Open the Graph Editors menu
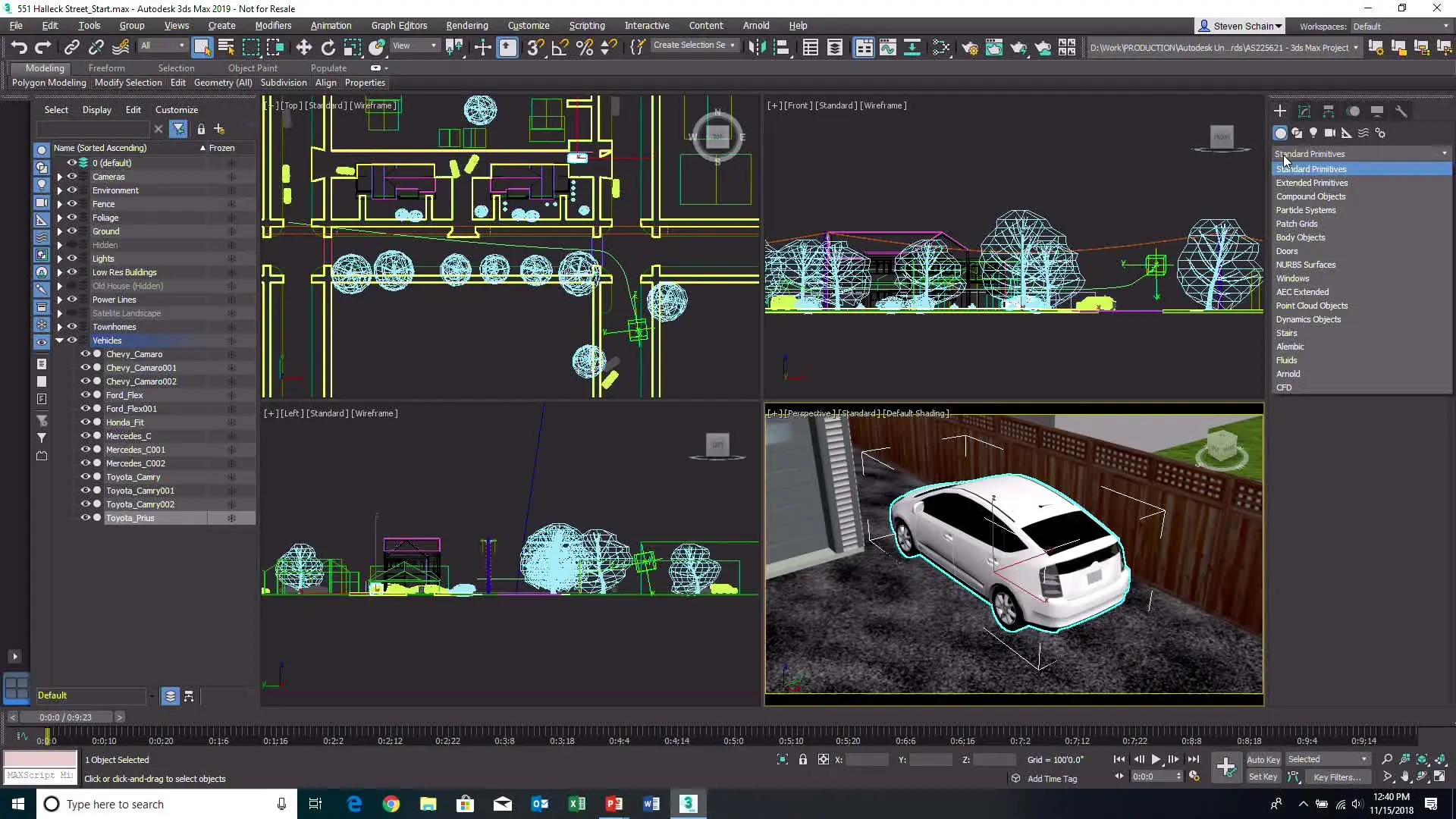1456x819 pixels. pos(399,25)
